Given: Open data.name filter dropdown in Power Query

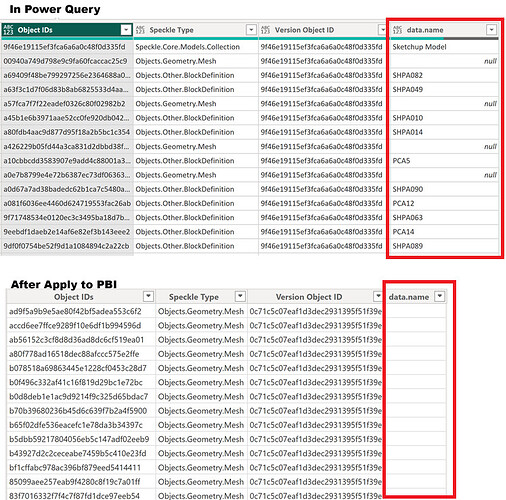Looking at the screenshot, I should tap(491, 30).
